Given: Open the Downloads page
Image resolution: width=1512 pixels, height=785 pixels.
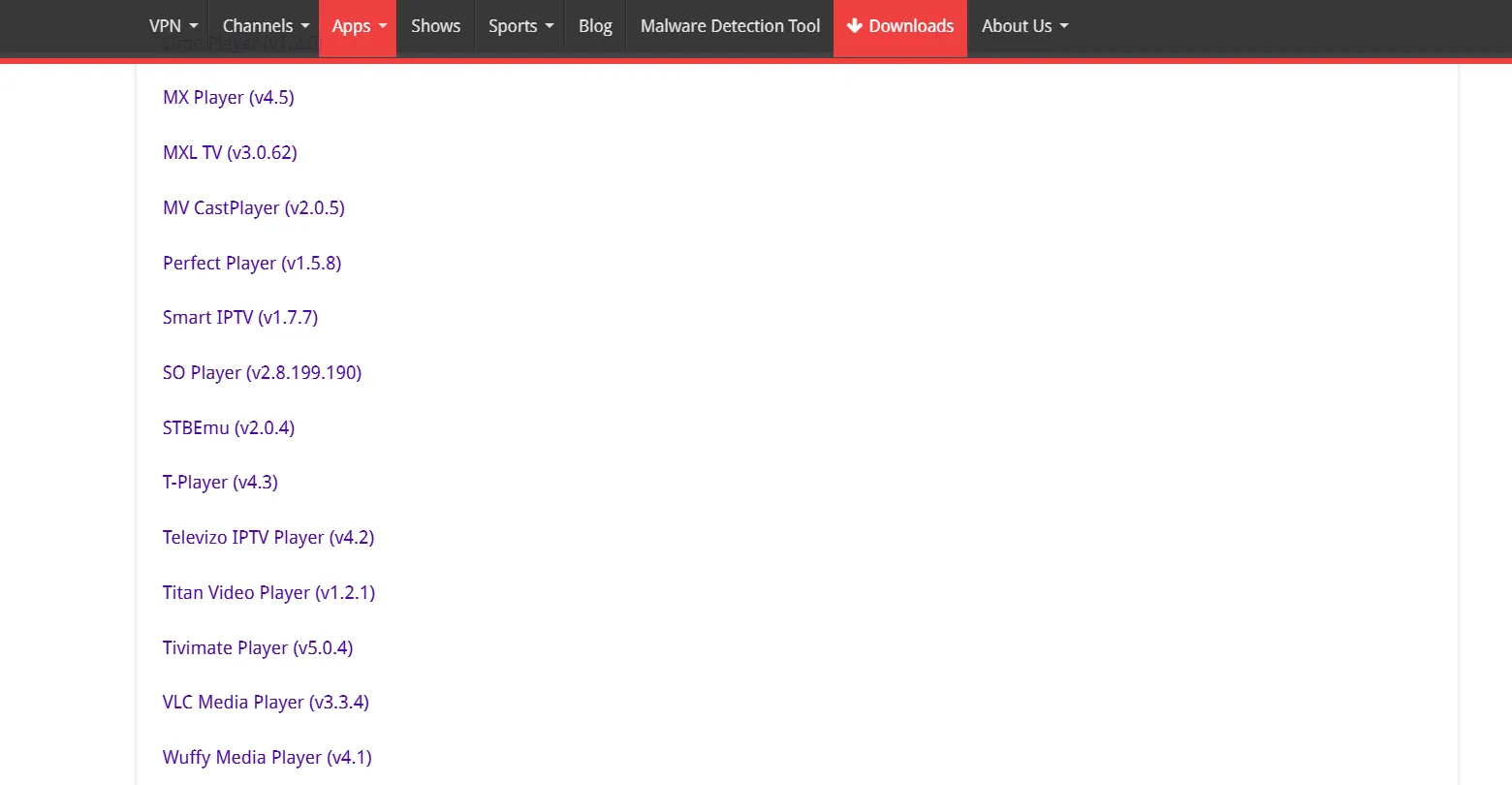Looking at the screenshot, I should tap(900, 26).
